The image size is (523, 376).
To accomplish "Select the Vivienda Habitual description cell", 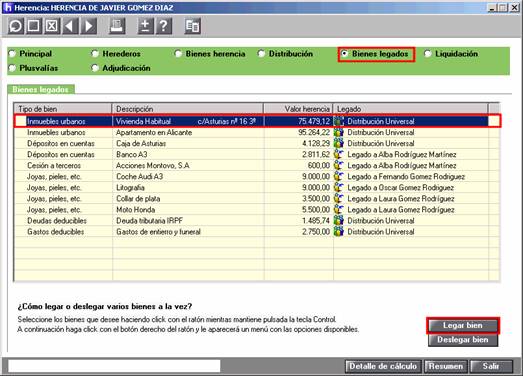I will coord(188,121).
